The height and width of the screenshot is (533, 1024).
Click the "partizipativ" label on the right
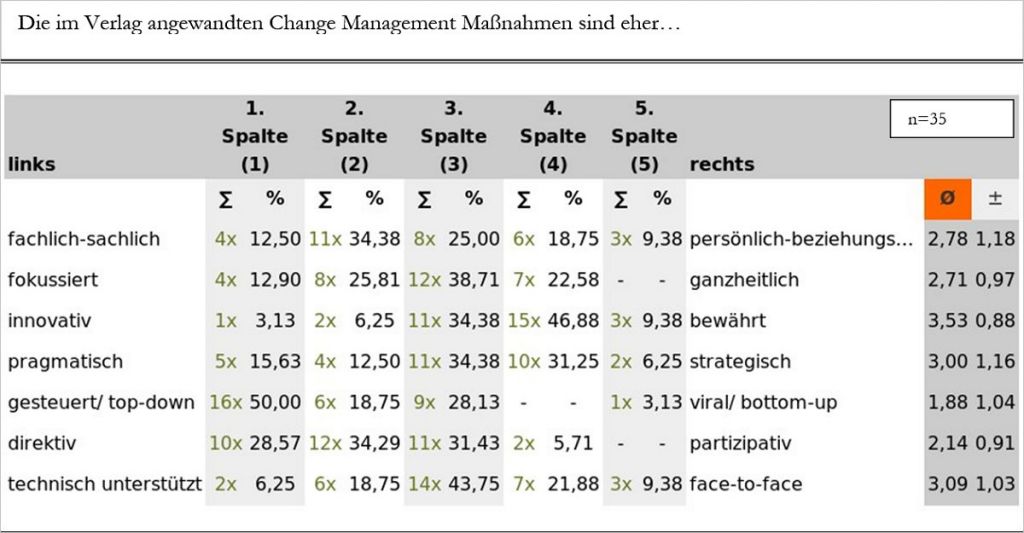(x=736, y=443)
